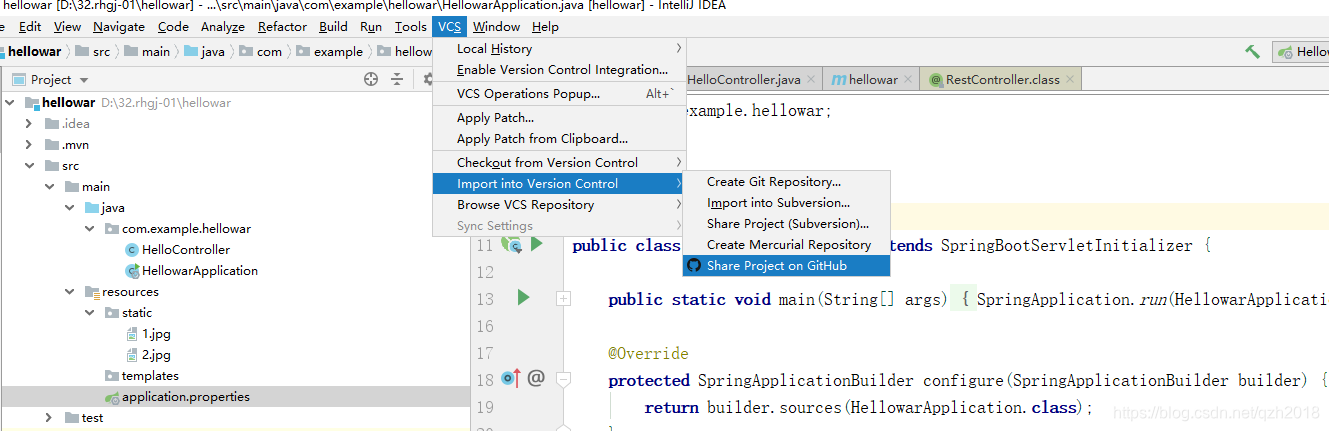This screenshot has width=1329, height=431.
Task: Select Browse VCS Repository
Action: pyautogui.click(x=560, y=205)
